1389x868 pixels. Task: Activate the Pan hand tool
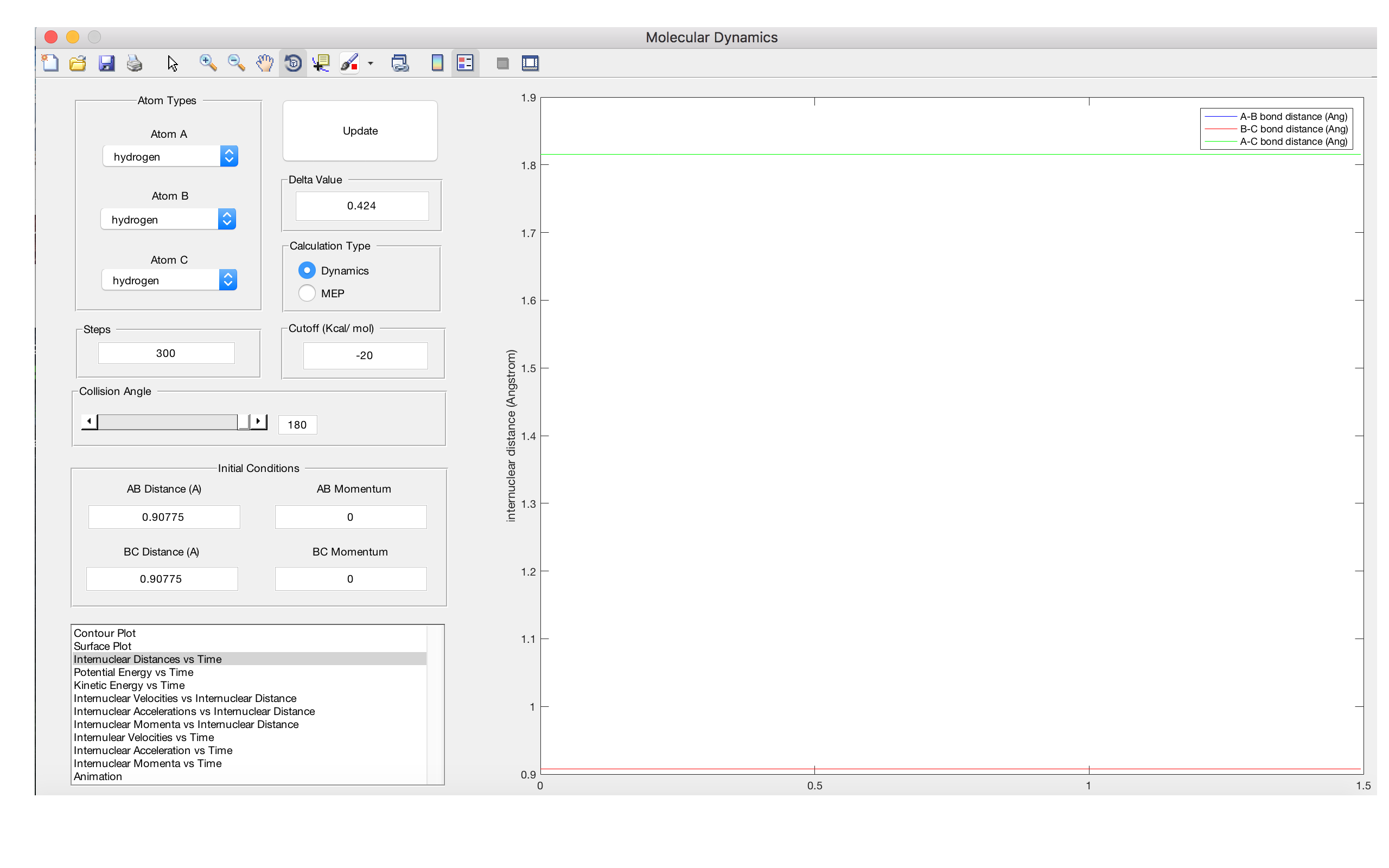pyautogui.click(x=265, y=63)
